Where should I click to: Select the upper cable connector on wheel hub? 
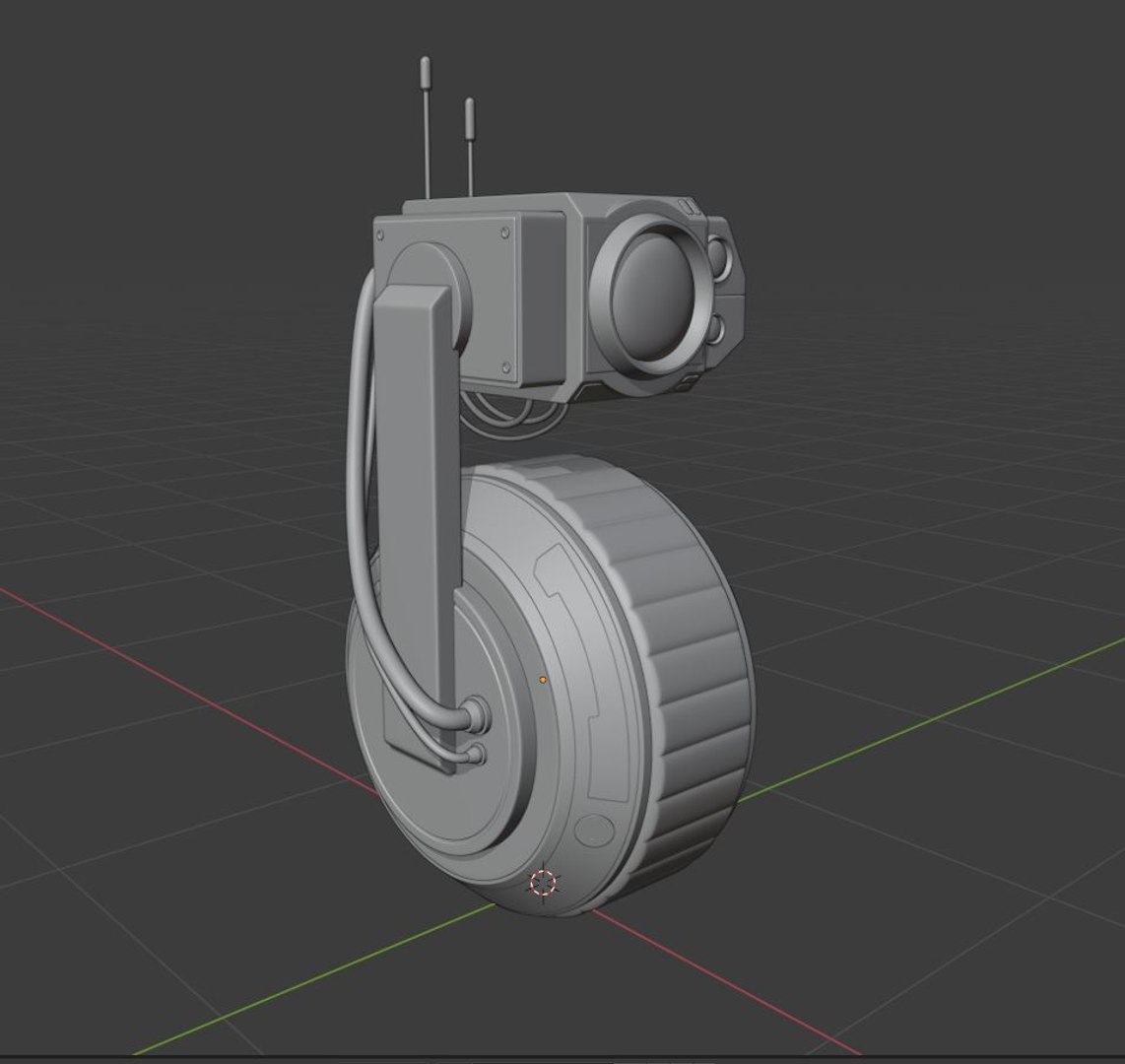click(x=479, y=714)
